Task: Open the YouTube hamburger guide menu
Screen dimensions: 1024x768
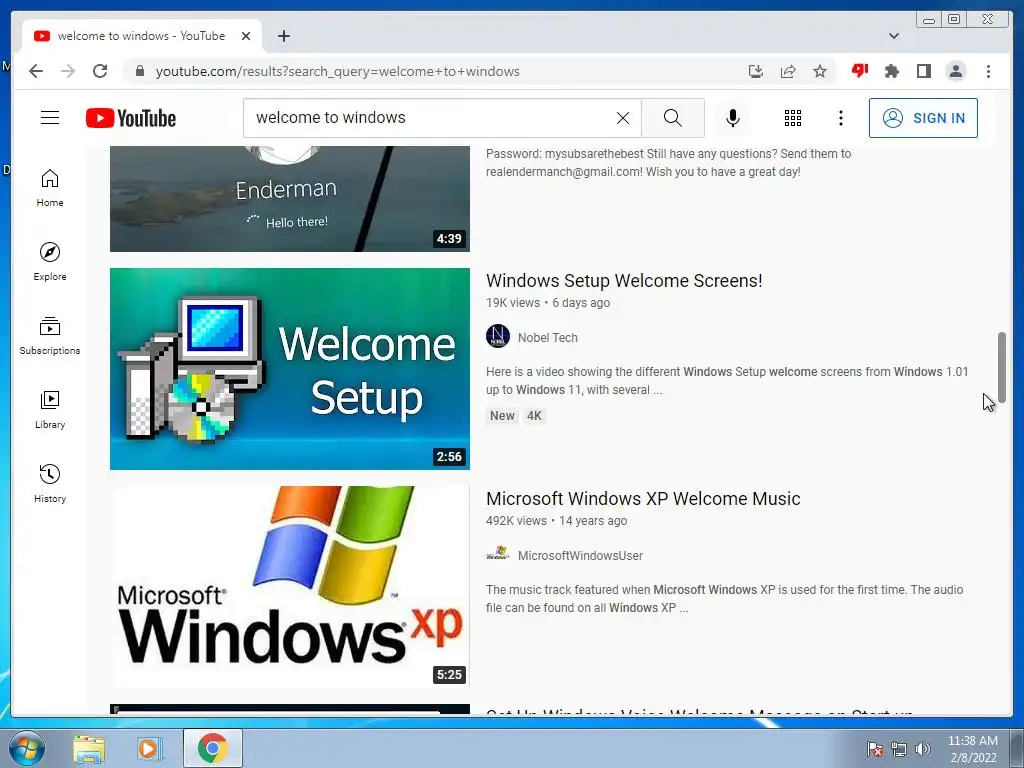Action: pos(50,118)
